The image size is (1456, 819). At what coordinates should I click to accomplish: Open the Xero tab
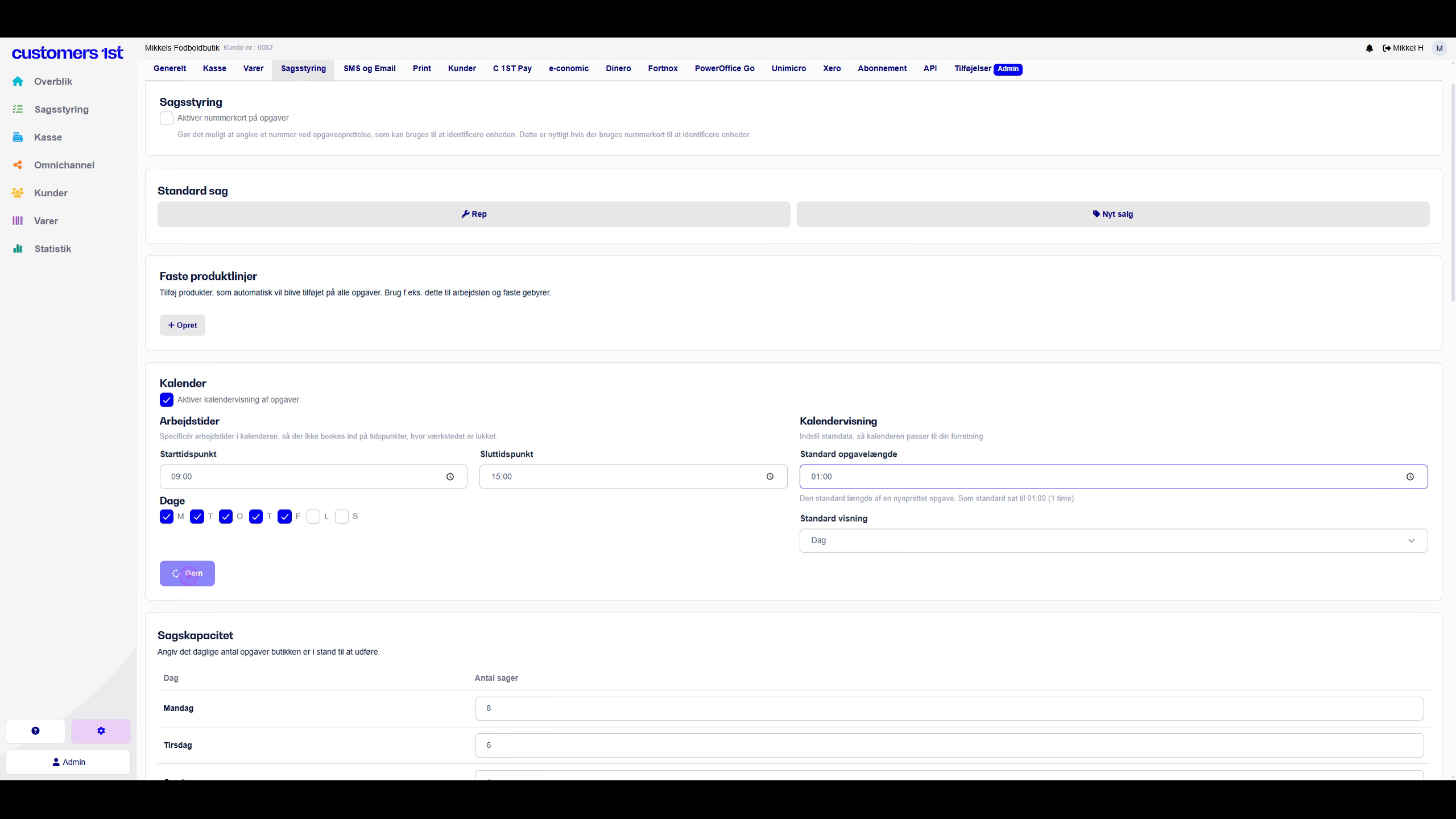click(x=832, y=69)
